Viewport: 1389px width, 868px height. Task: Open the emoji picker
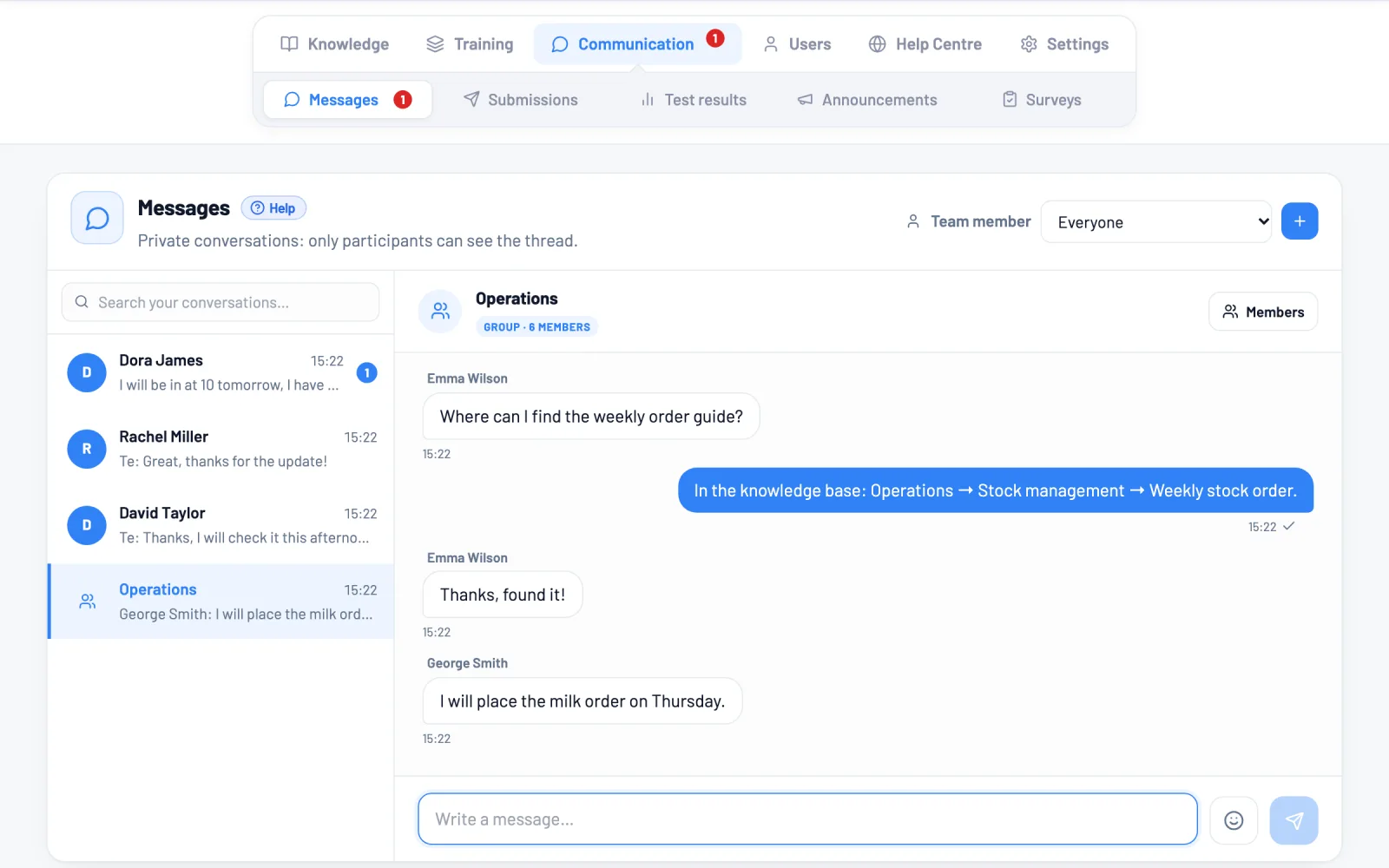[1234, 820]
